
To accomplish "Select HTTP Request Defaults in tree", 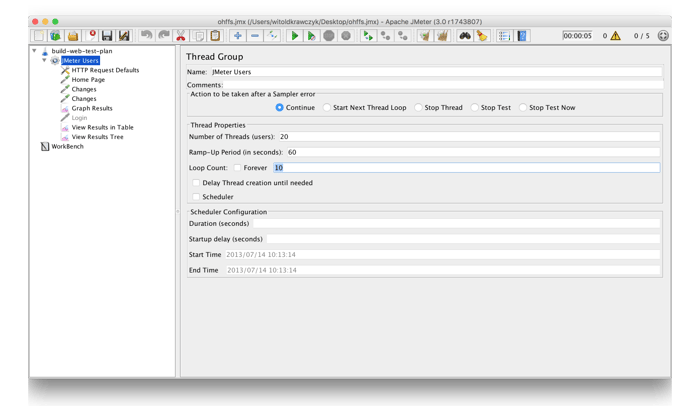I will [x=105, y=70].
